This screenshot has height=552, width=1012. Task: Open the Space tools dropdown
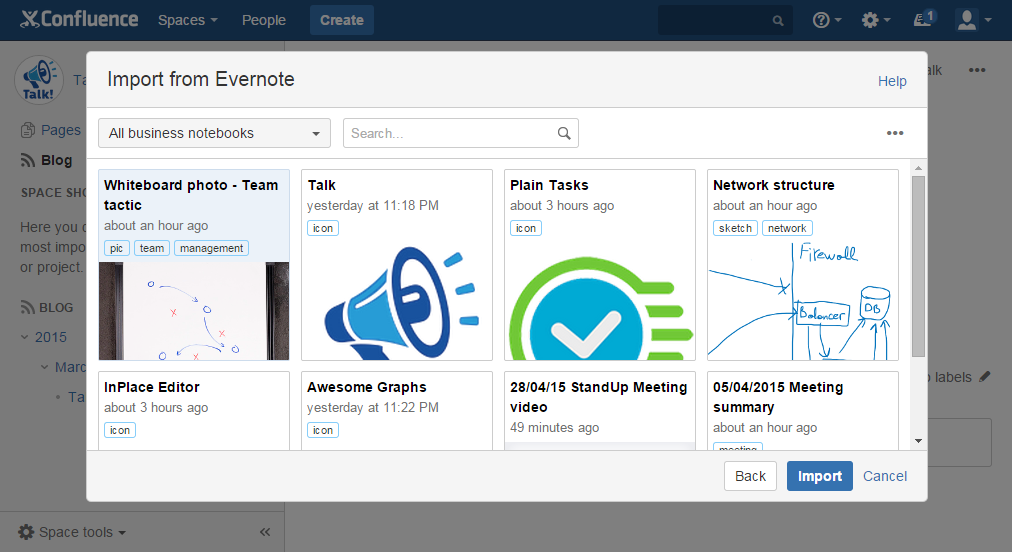(x=73, y=532)
